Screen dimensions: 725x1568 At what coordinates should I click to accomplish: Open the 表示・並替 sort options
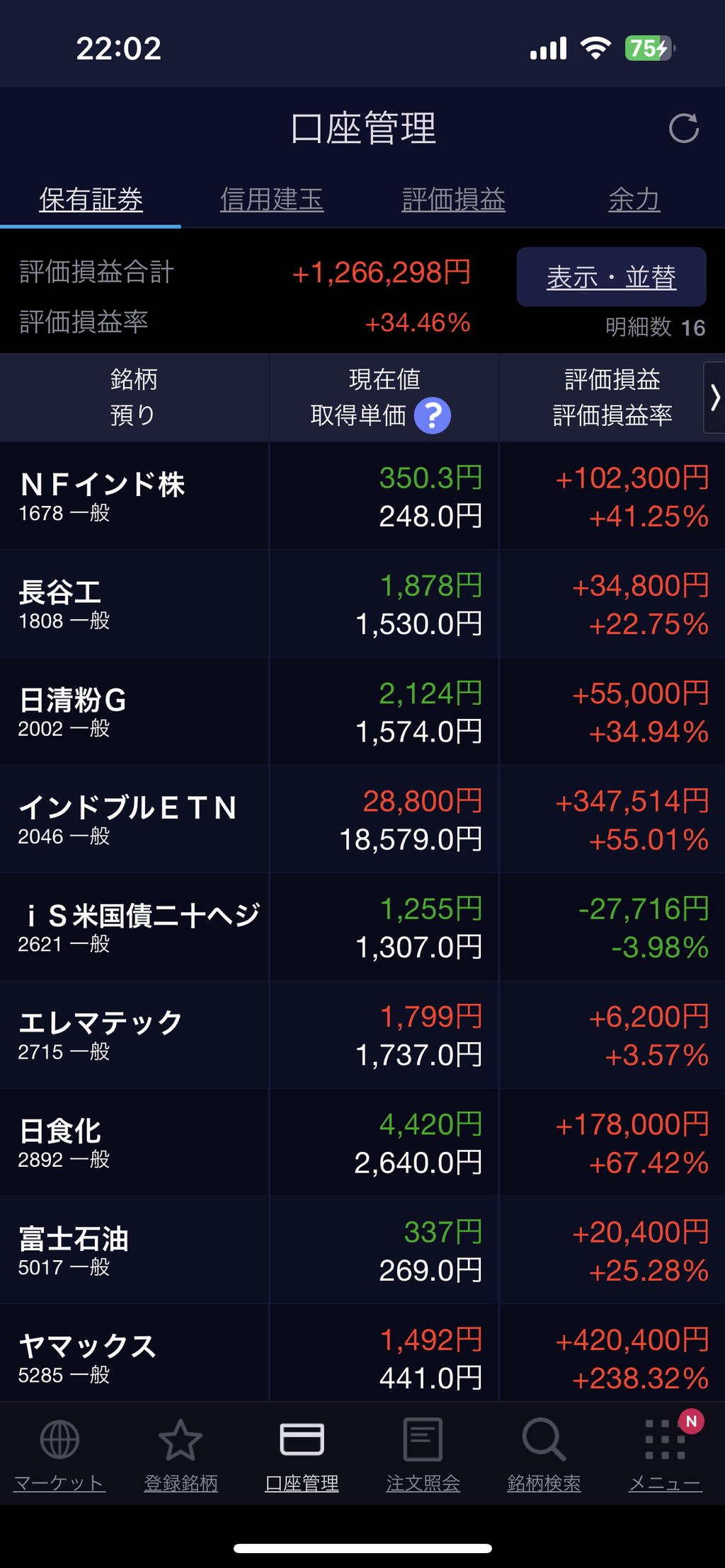coord(611,277)
